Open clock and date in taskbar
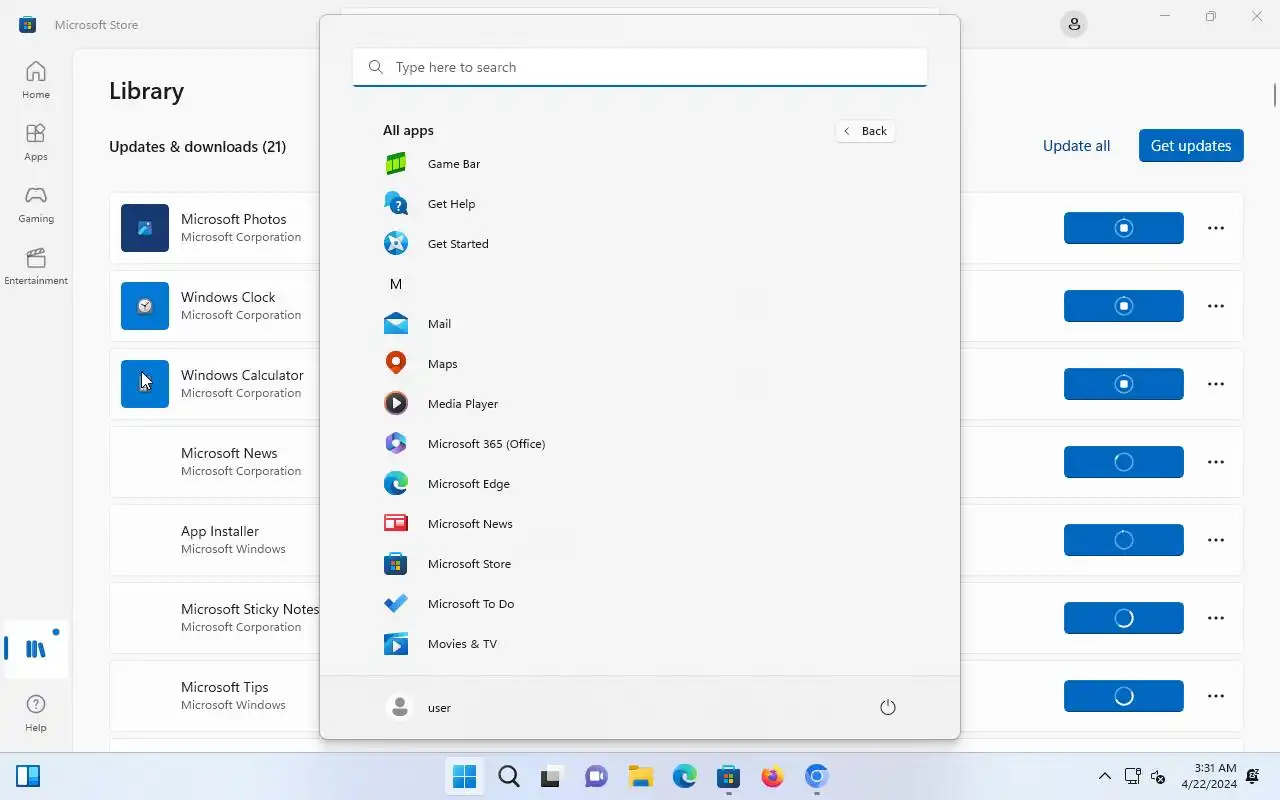The image size is (1280, 800). 1209,776
